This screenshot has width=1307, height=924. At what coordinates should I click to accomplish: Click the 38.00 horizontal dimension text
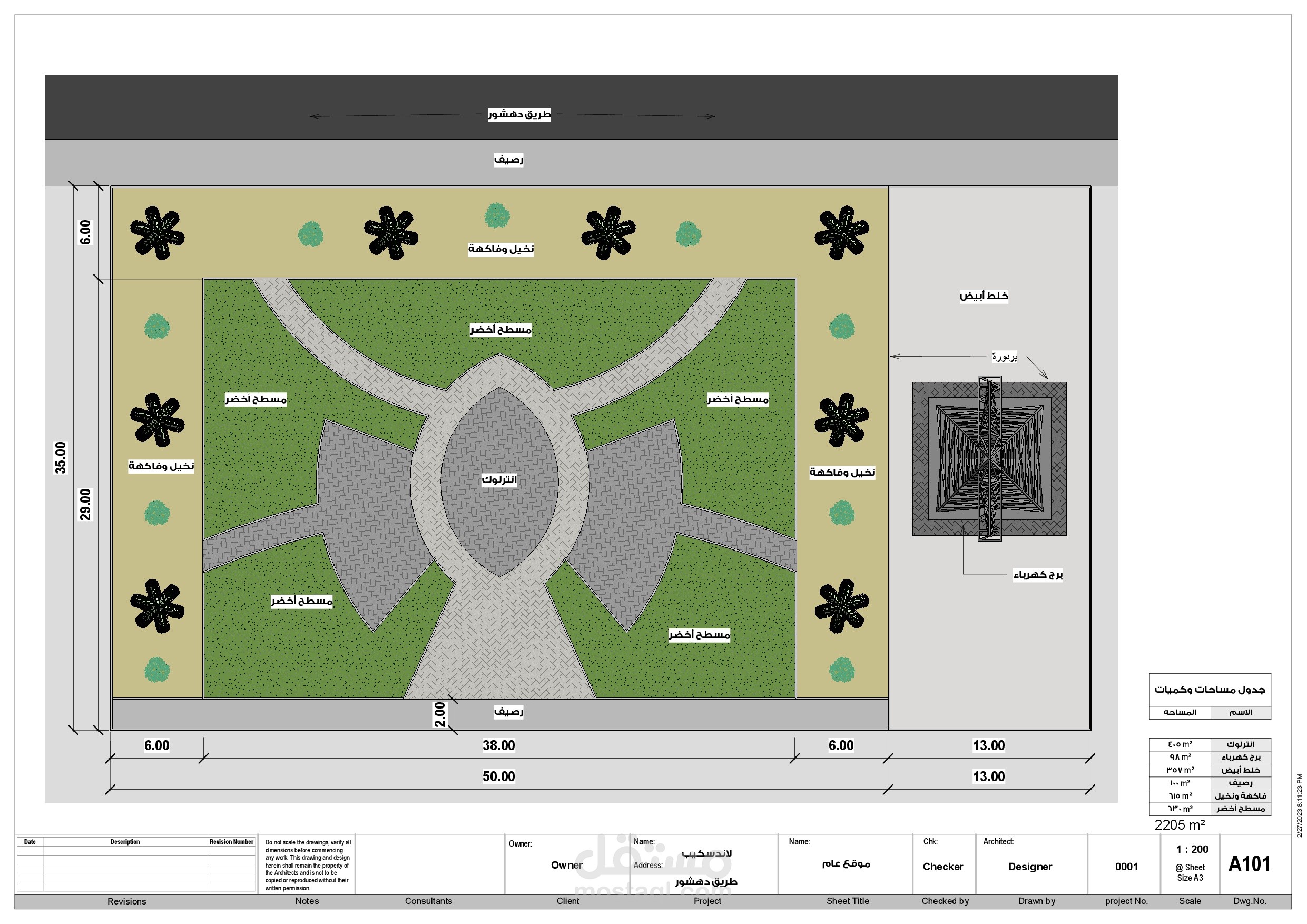click(x=499, y=745)
